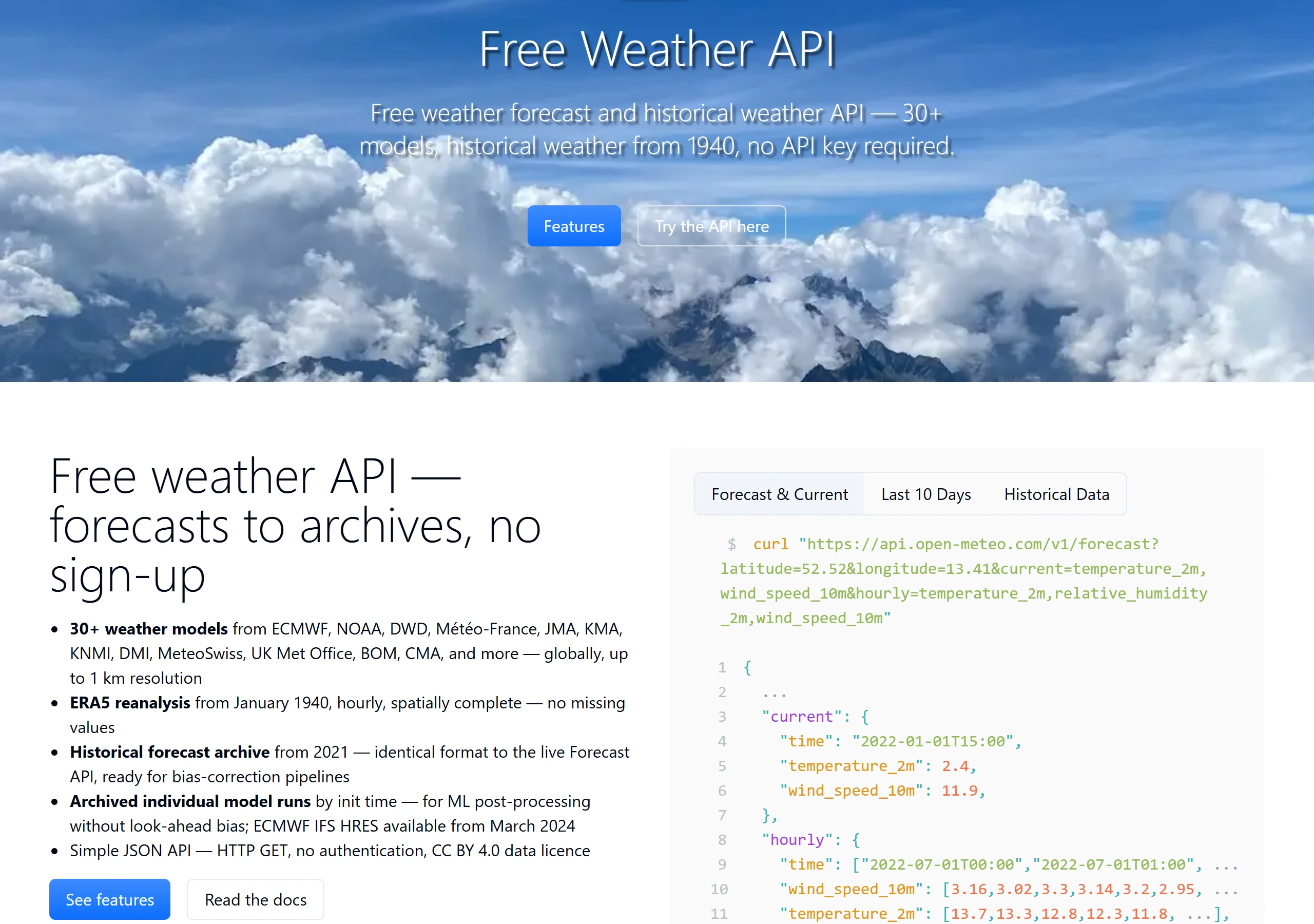Select the Forecast & Current tab

pos(779,494)
